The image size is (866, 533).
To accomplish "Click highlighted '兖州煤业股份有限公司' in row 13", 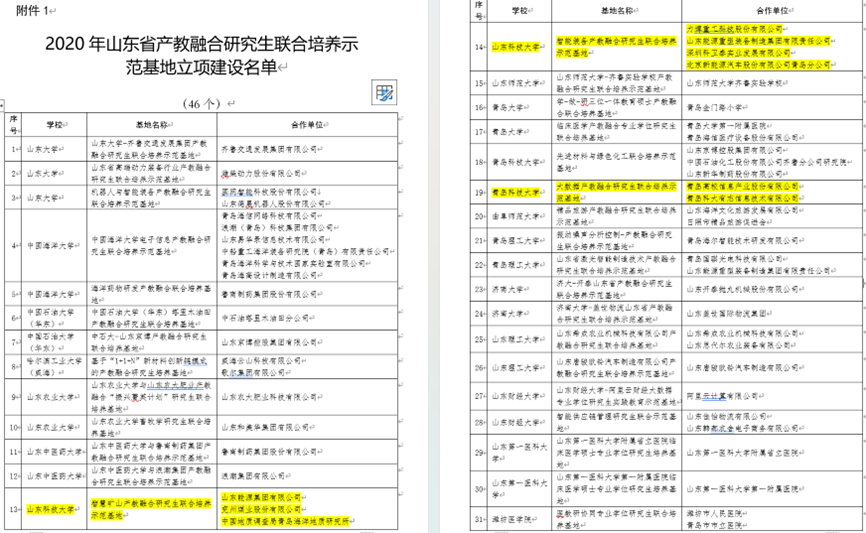I will [x=261, y=509].
